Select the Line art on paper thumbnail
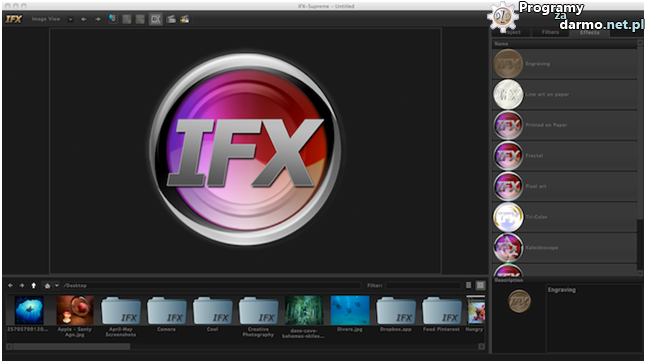The height and width of the screenshot is (363, 646). pyautogui.click(x=508, y=94)
